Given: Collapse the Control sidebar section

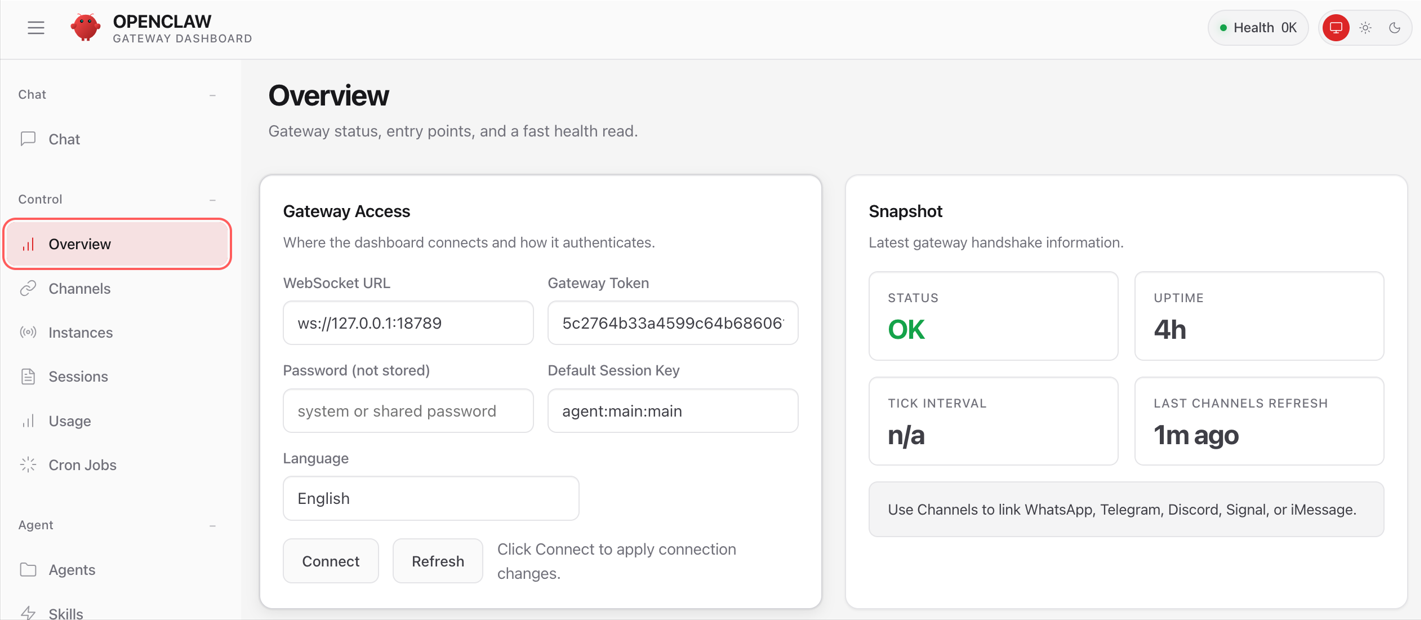Looking at the screenshot, I should pyautogui.click(x=213, y=200).
